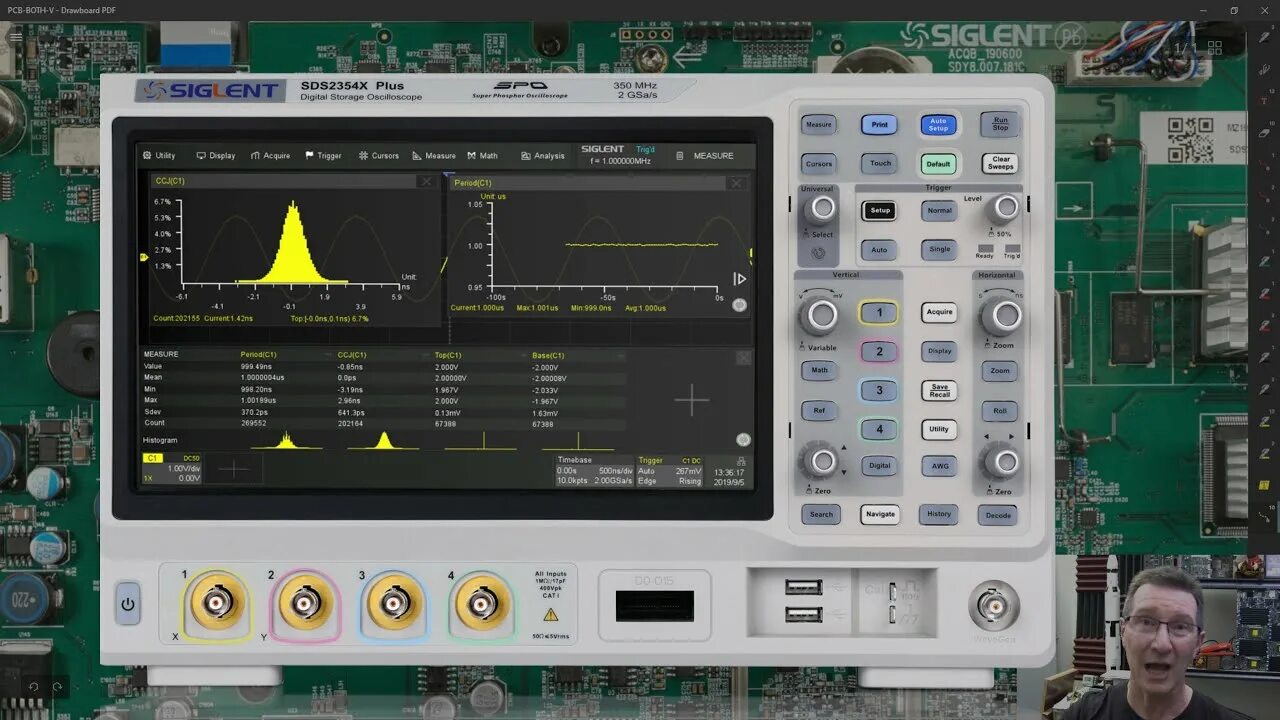Push the front-panel Acquire button

[939, 312]
